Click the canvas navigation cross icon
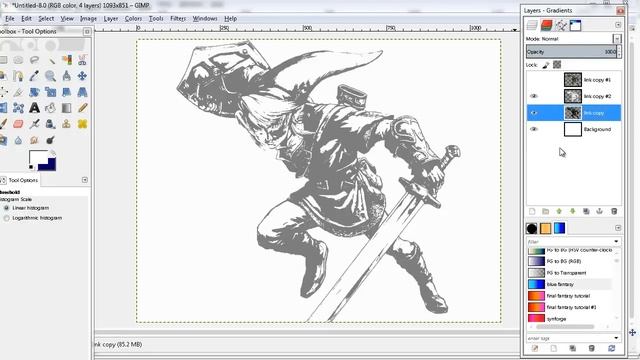640x360 pixels. [x=632, y=333]
